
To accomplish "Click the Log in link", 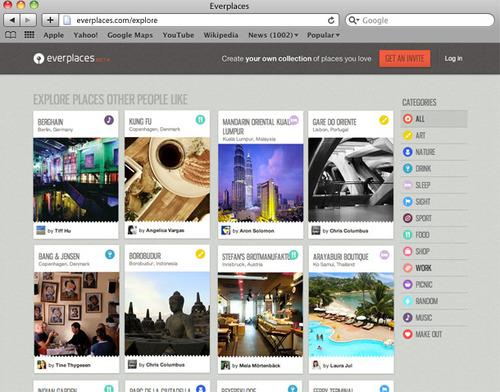I will (x=453, y=59).
